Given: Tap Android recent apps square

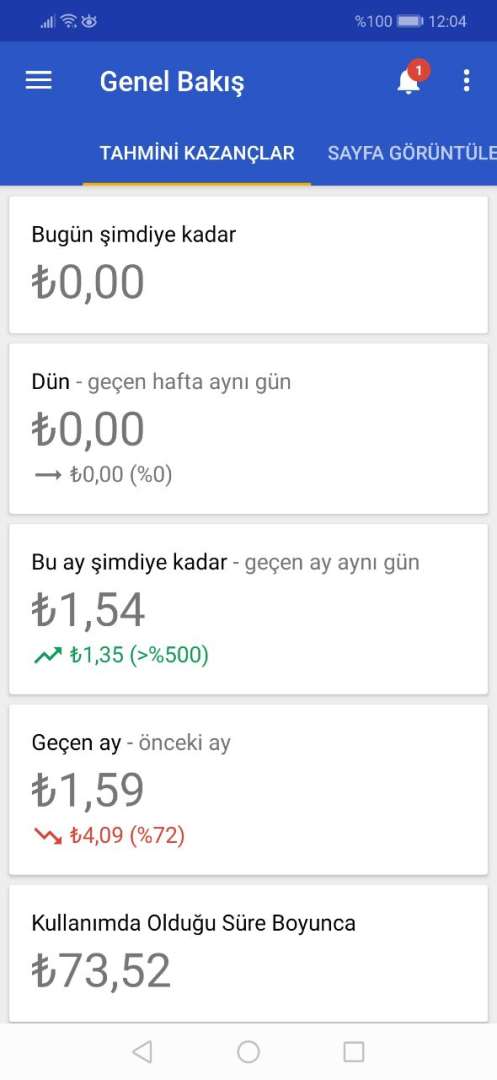Looking at the screenshot, I should 354,1052.
